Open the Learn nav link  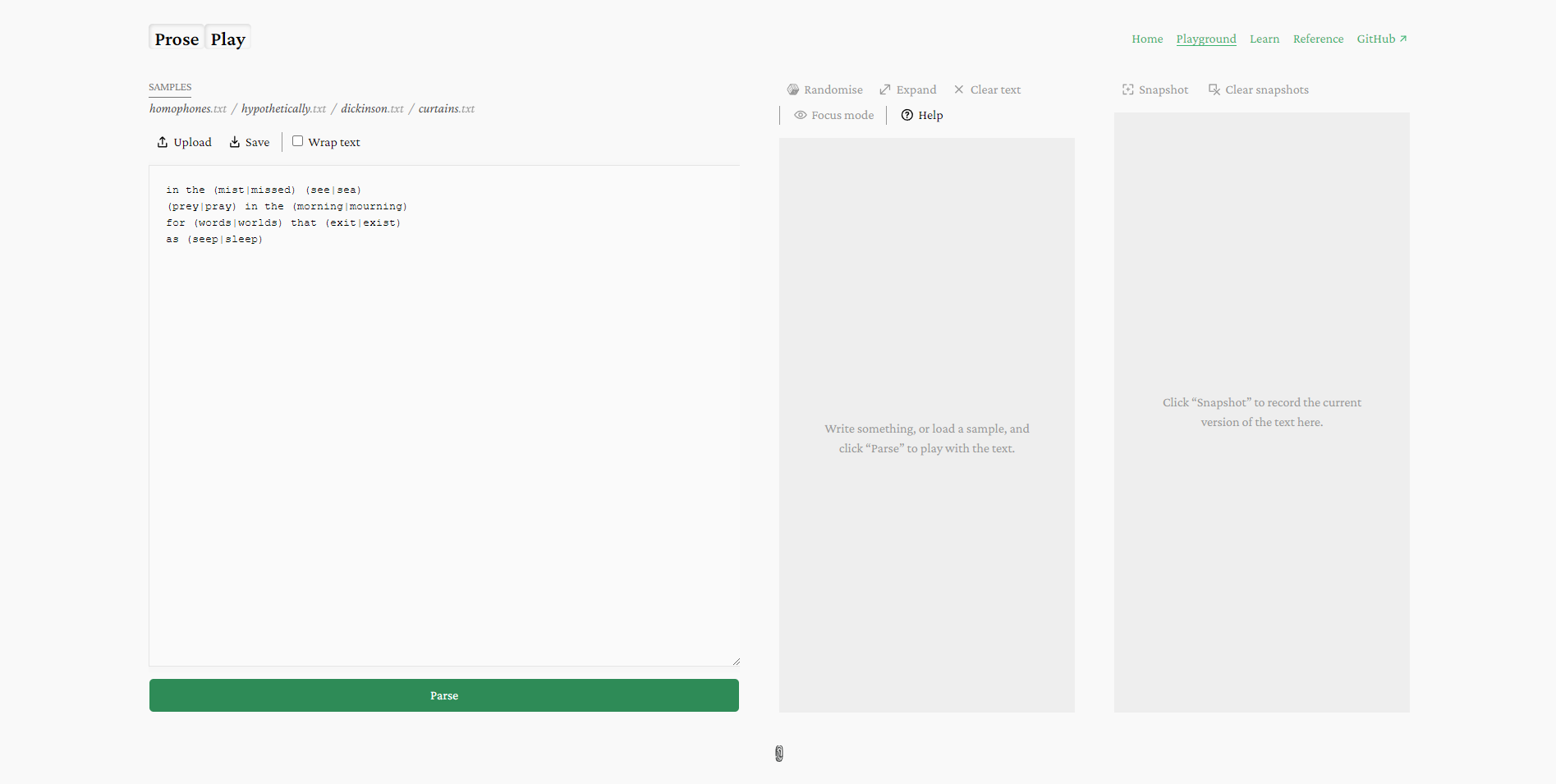(1265, 39)
